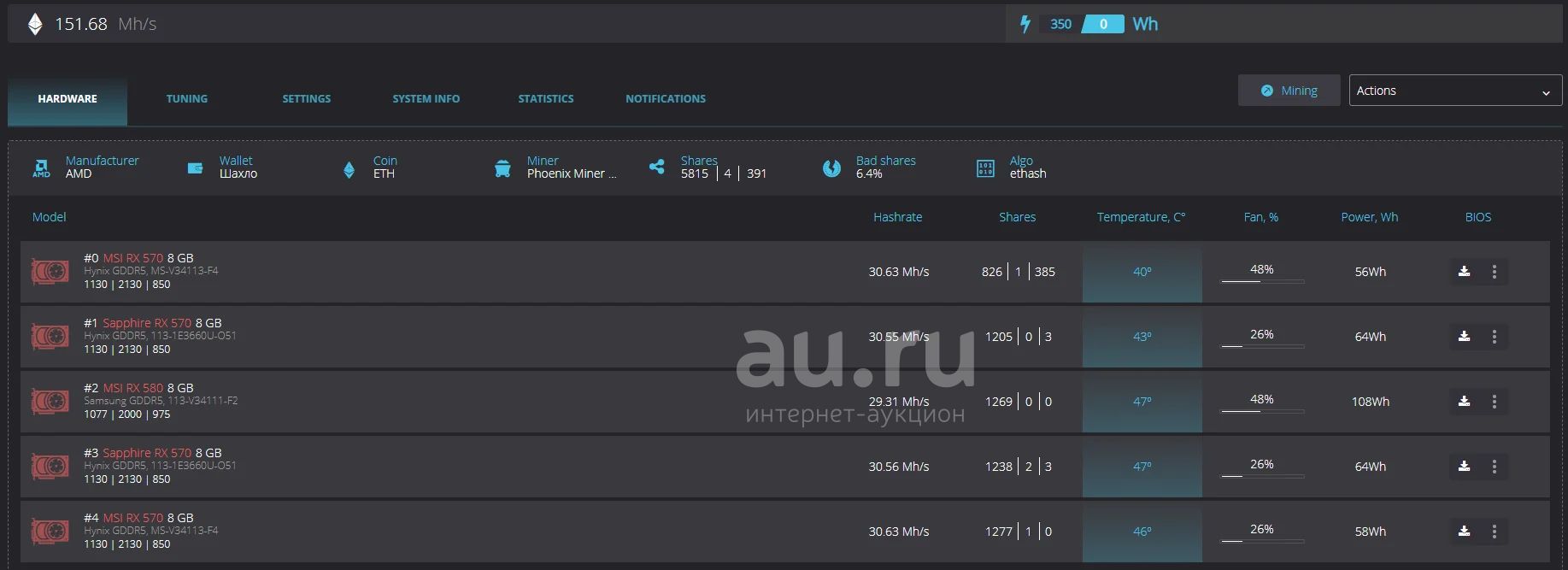Open the Statistics tab
Image resolution: width=1568 pixels, height=570 pixels.
(546, 99)
